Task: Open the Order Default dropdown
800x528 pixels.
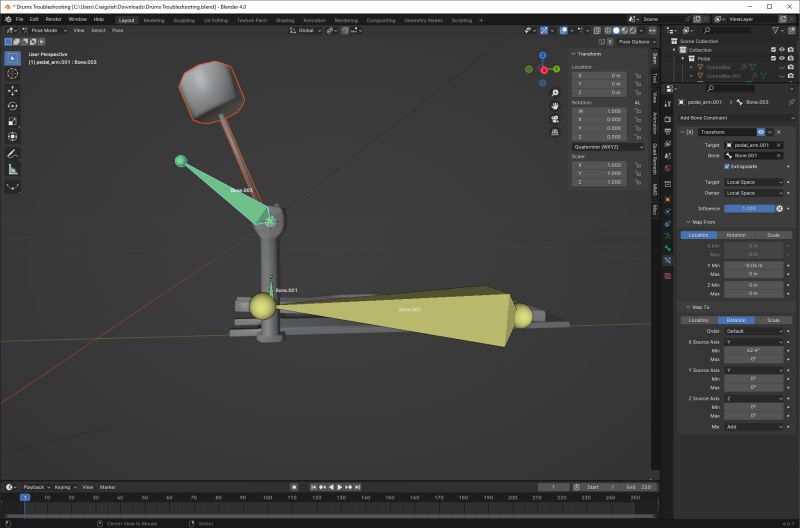Action: (x=754, y=331)
